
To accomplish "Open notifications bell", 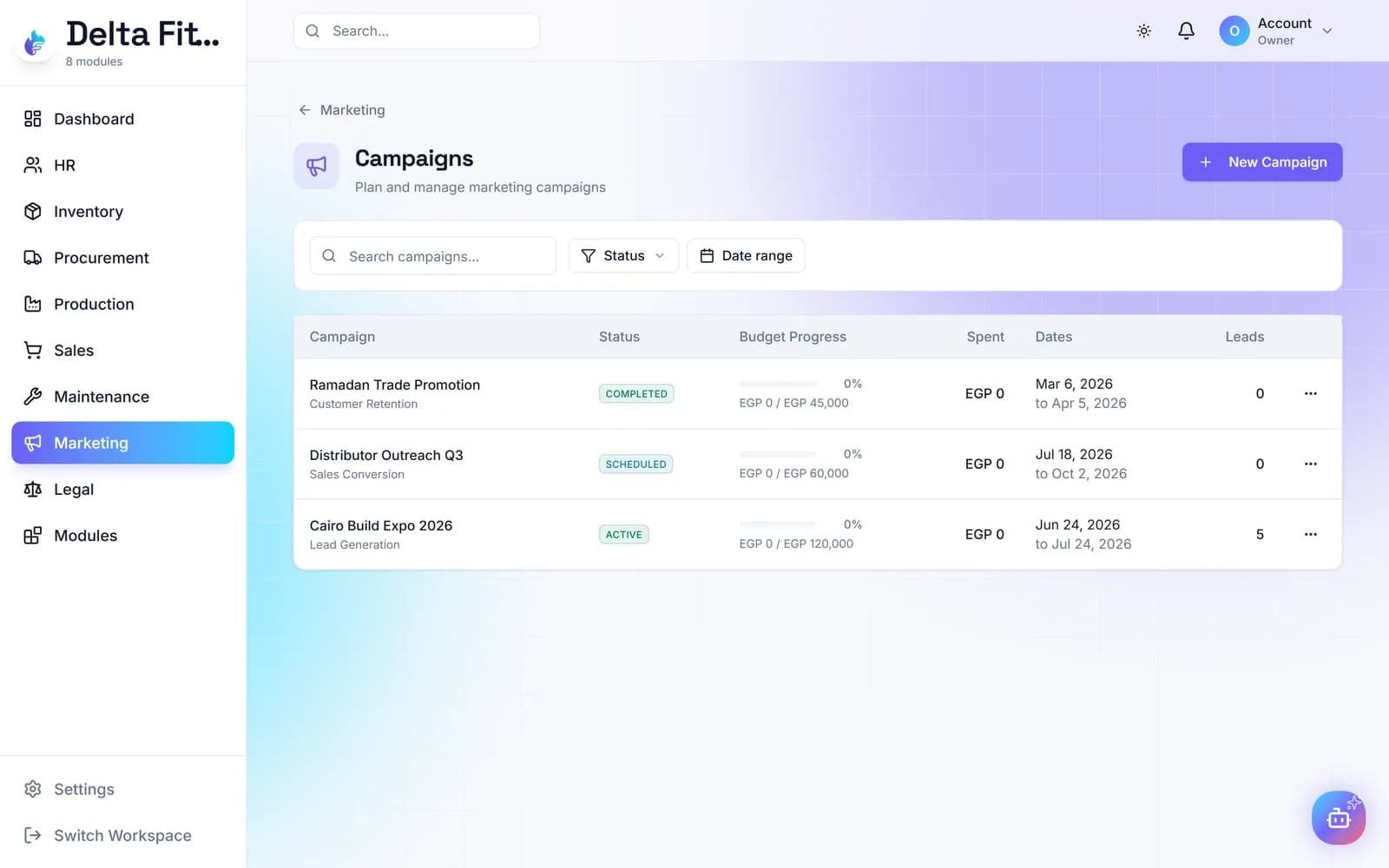I will pyautogui.click(x=1186, y=31).
